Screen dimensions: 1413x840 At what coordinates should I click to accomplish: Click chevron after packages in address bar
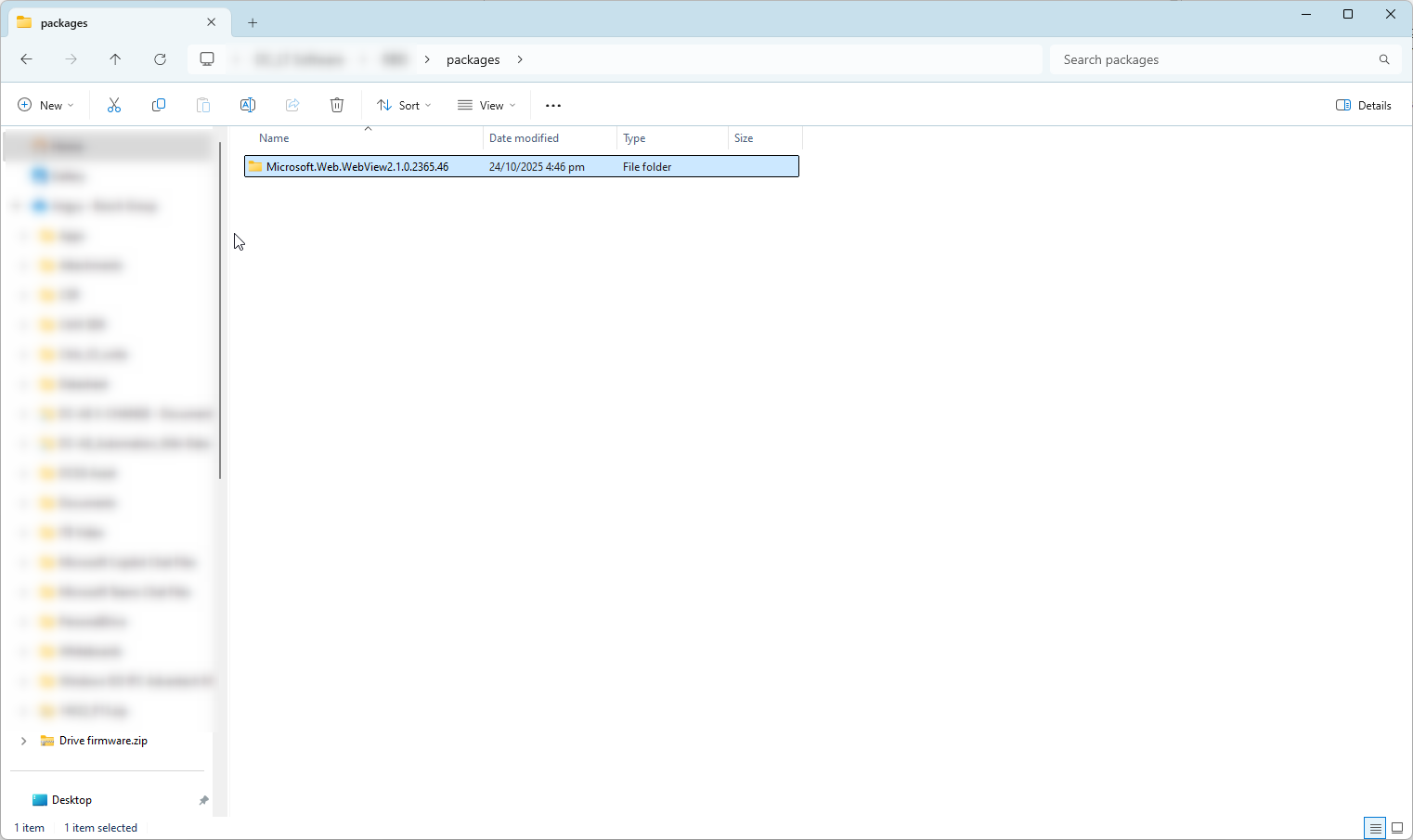tap(520, 59)
